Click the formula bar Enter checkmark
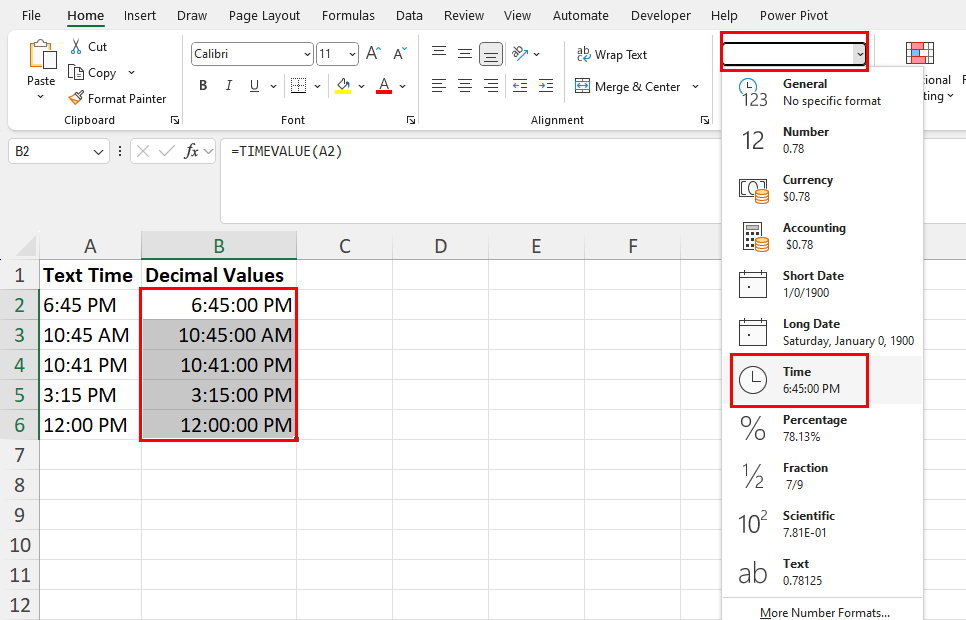This screenshot has height=620, width=966. [x=166, y=151]
